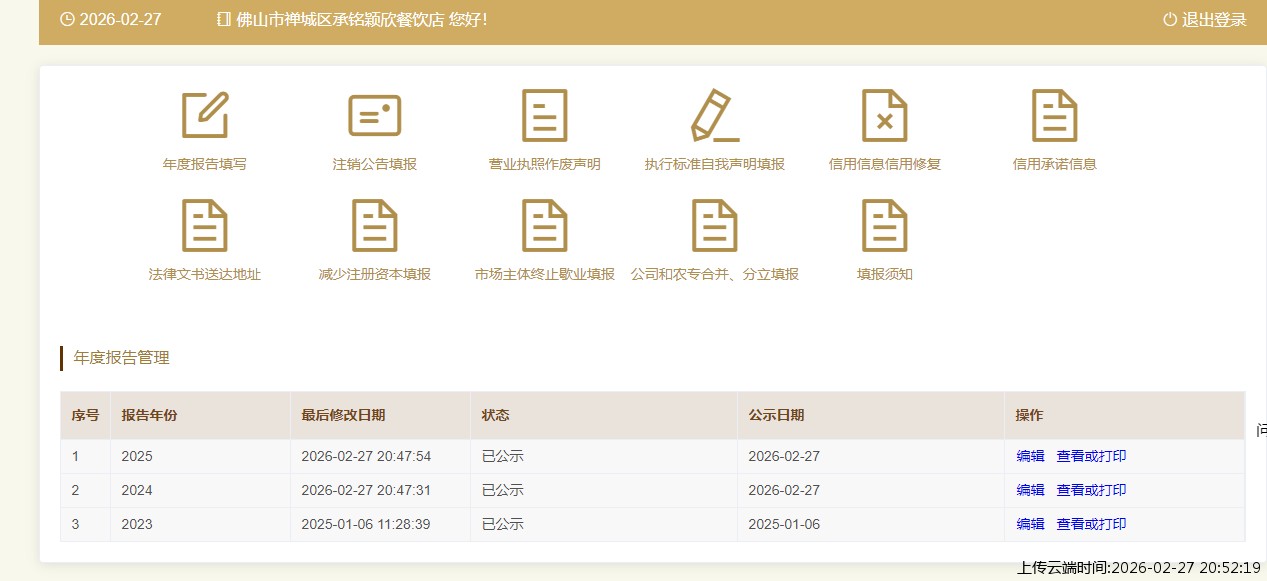Open 法律文书送达地址 icon
This screenshot has width=1267, height=581.
[205, 226]
